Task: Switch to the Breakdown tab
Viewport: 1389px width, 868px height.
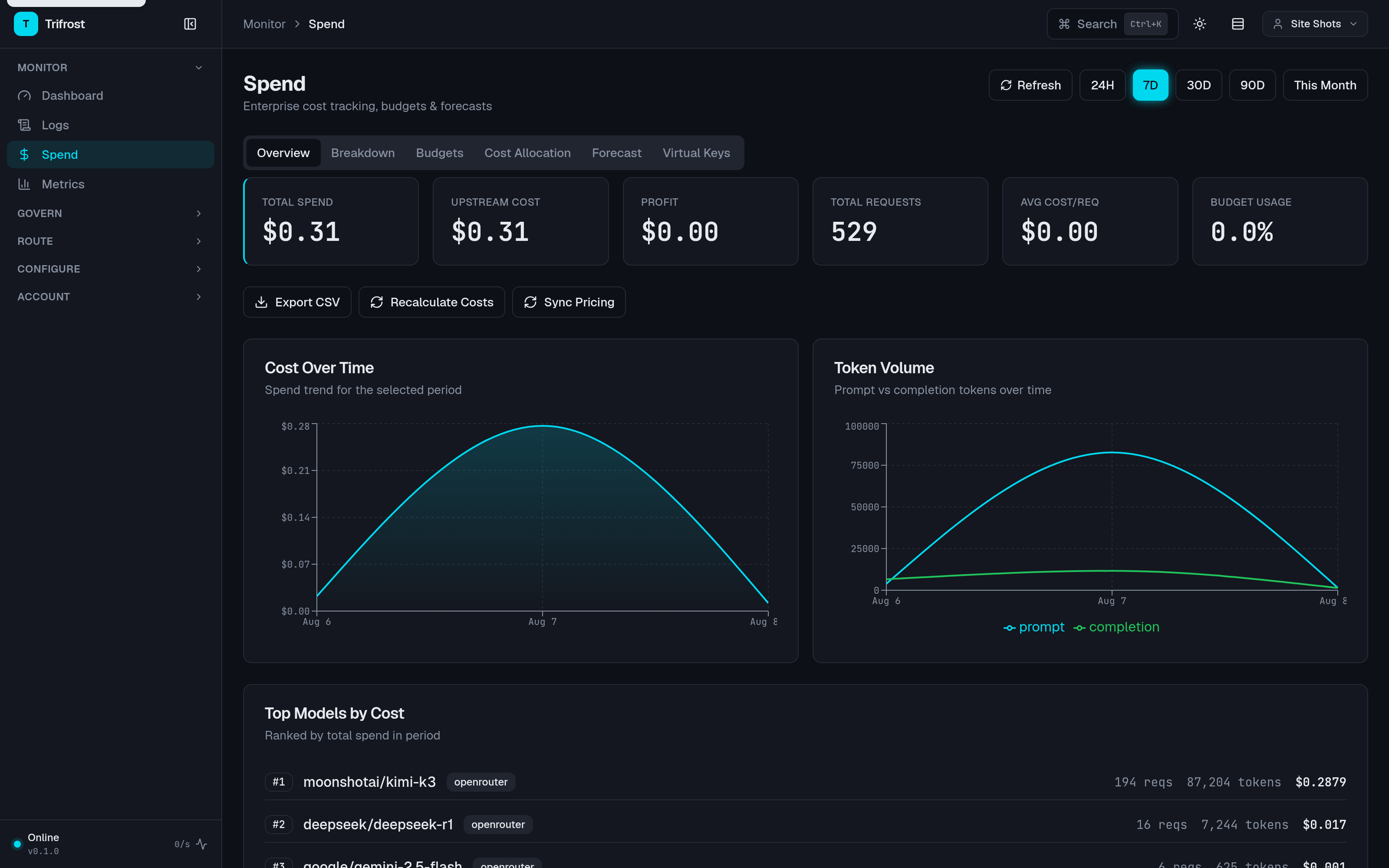Action: point(363,153)
